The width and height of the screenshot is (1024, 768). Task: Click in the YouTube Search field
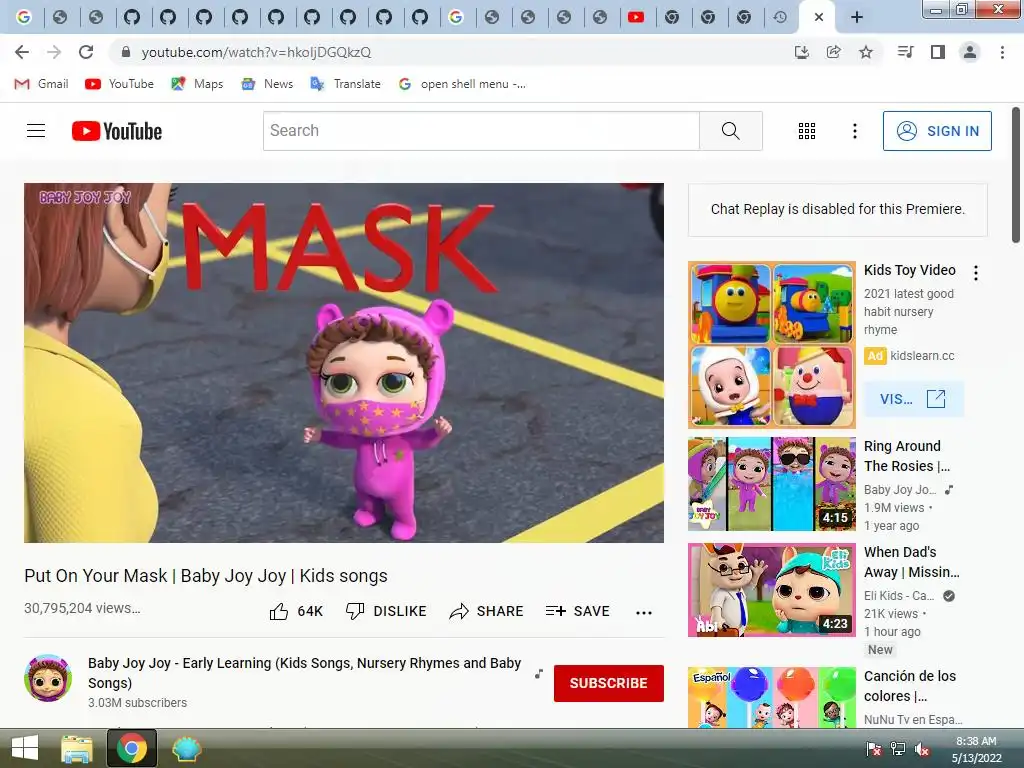coord(481,131)
